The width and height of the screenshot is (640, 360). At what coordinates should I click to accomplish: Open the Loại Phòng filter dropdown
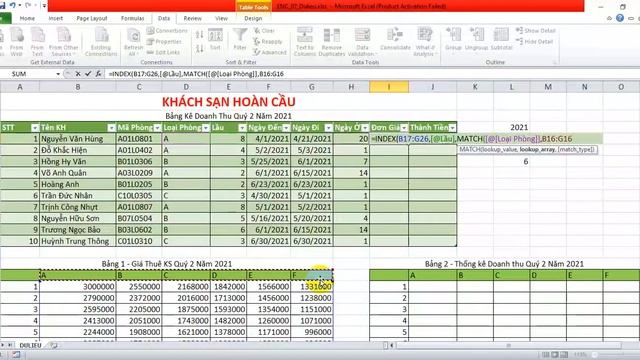(x=206, y=128)
